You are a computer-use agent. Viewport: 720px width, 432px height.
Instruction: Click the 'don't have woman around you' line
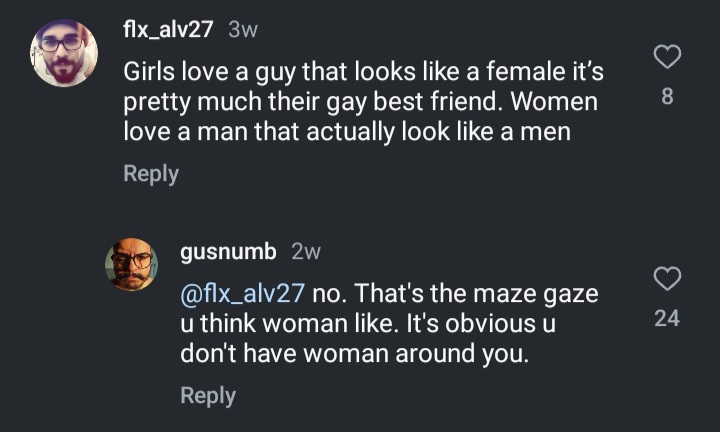point(353,353)
